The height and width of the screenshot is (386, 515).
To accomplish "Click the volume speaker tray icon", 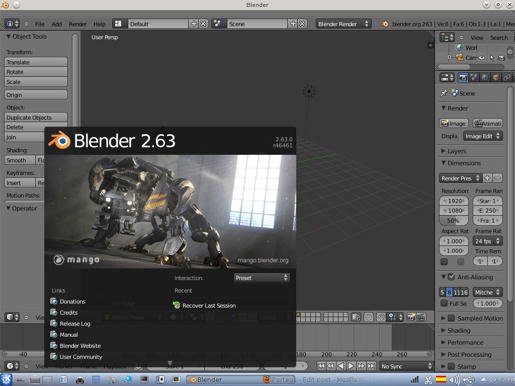I will 454,380.
